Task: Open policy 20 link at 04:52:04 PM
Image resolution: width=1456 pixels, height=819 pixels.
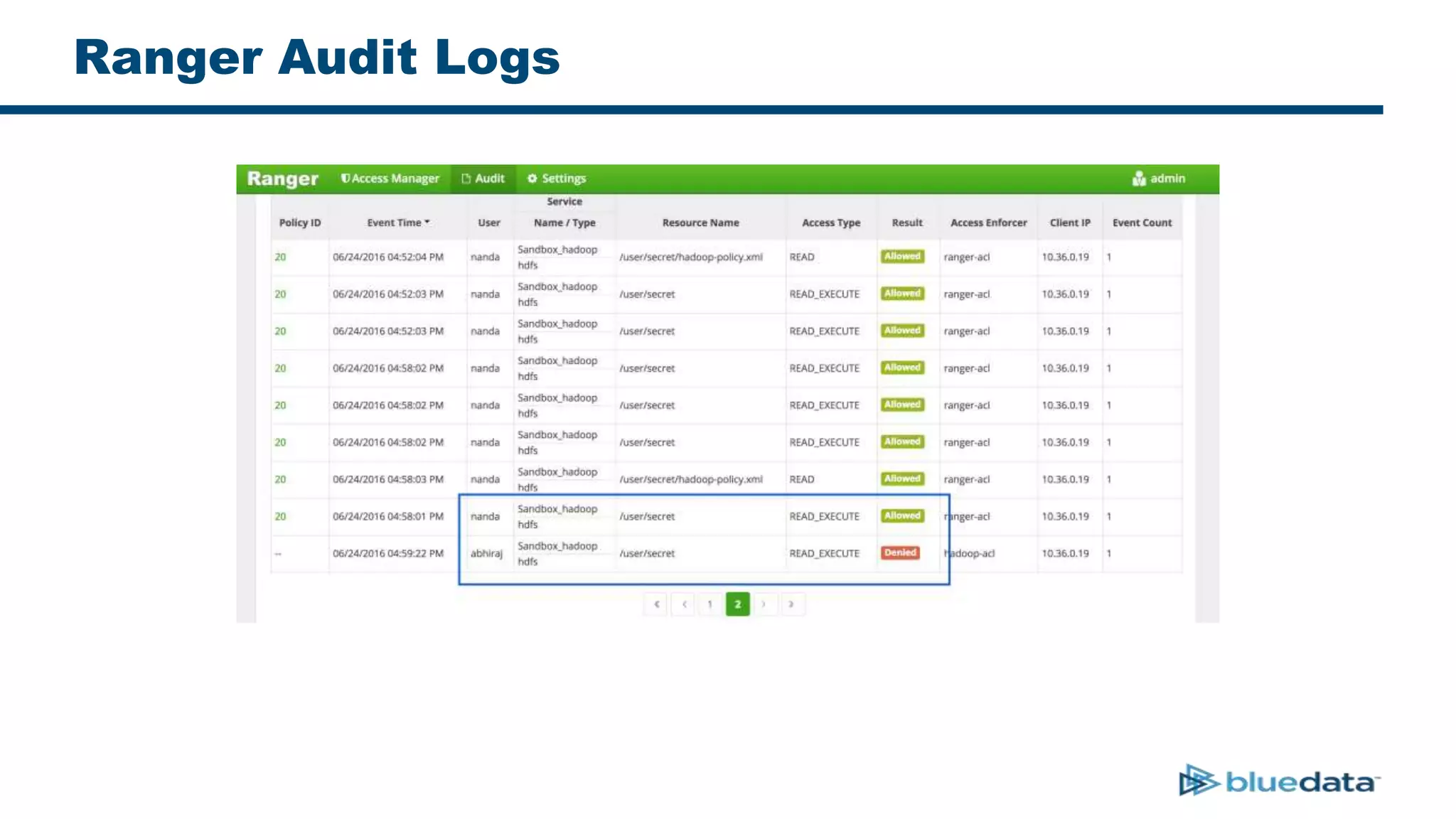Action: point(280,257)
